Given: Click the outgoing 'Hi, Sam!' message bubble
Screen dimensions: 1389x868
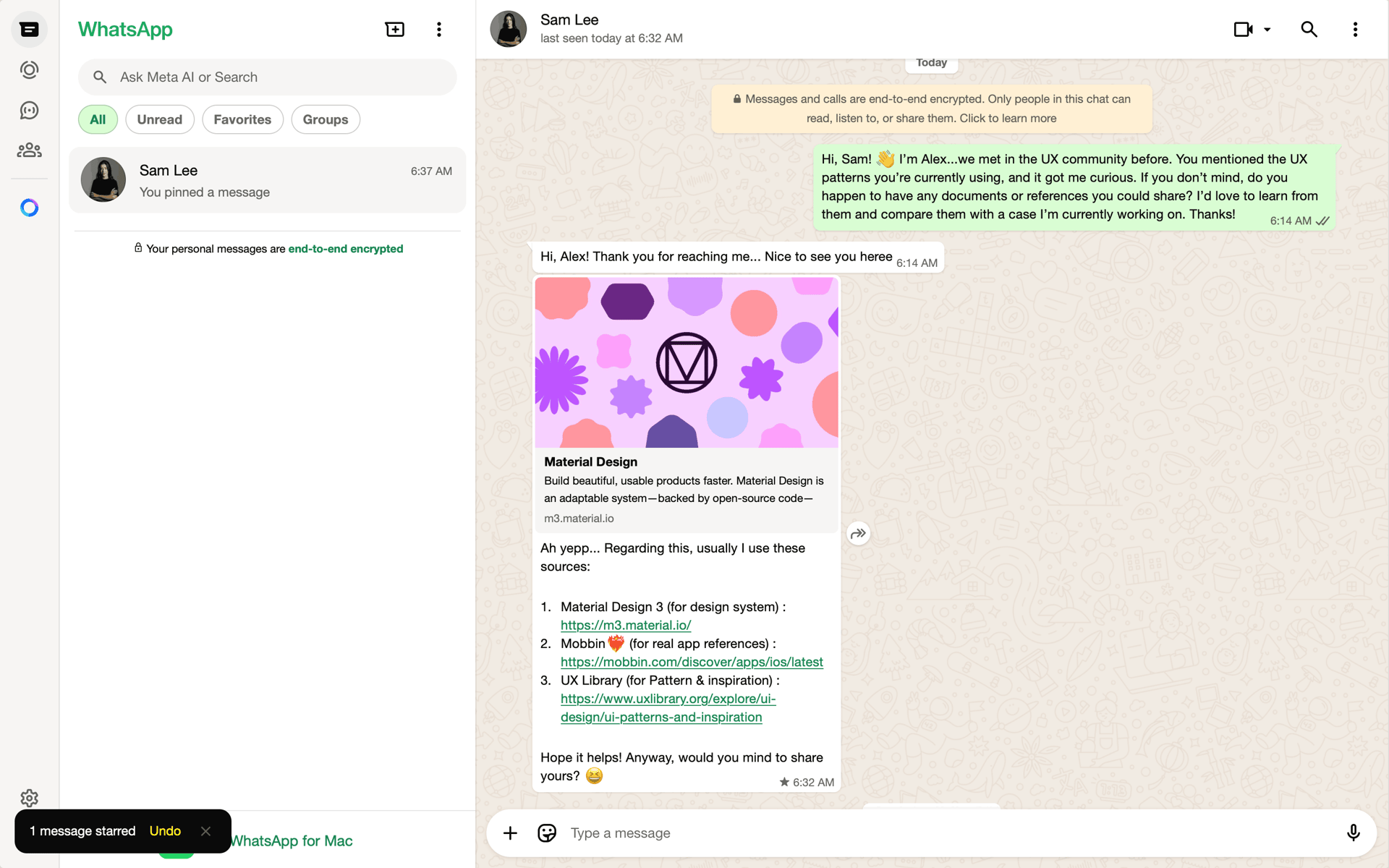Looking at the screenshot, I should pyautogui.click(x=1074, y=187).
